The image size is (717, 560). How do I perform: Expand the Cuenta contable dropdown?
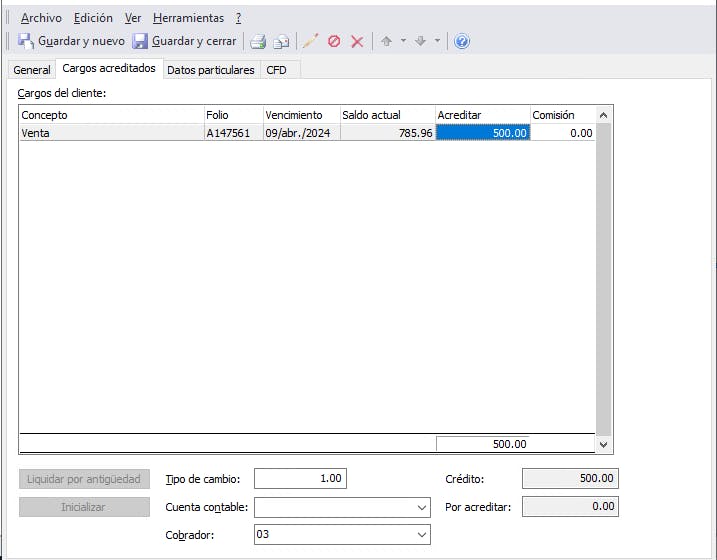421,507
